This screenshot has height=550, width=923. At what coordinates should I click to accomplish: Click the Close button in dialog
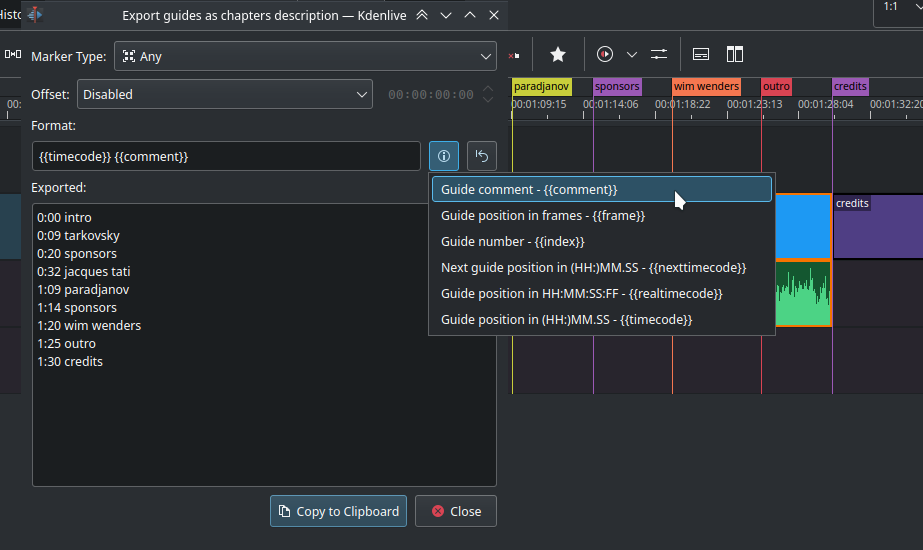tap(456, 511)
